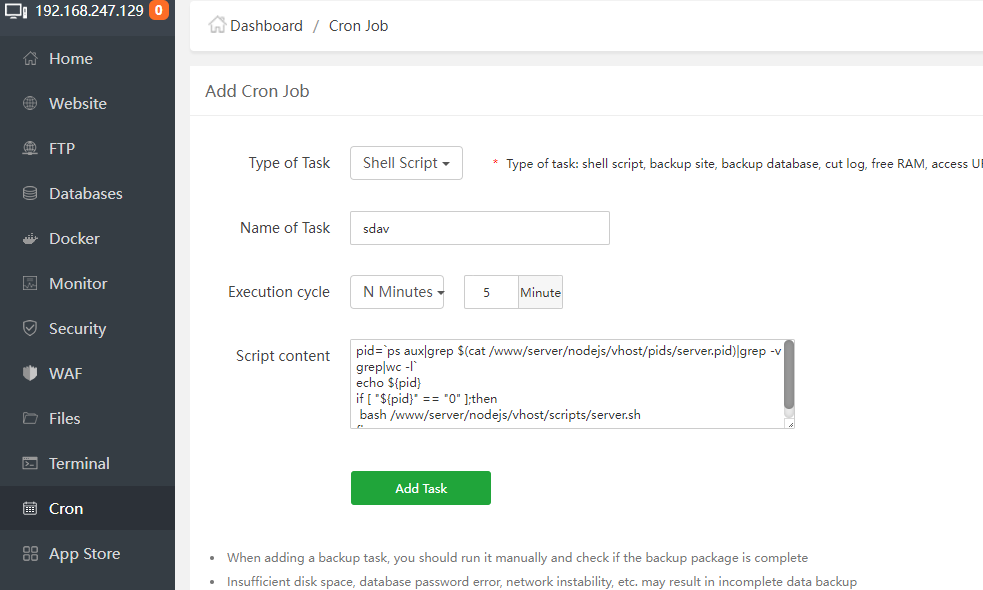
Task: Click the orange notification badge
Action: click(158, 12)
